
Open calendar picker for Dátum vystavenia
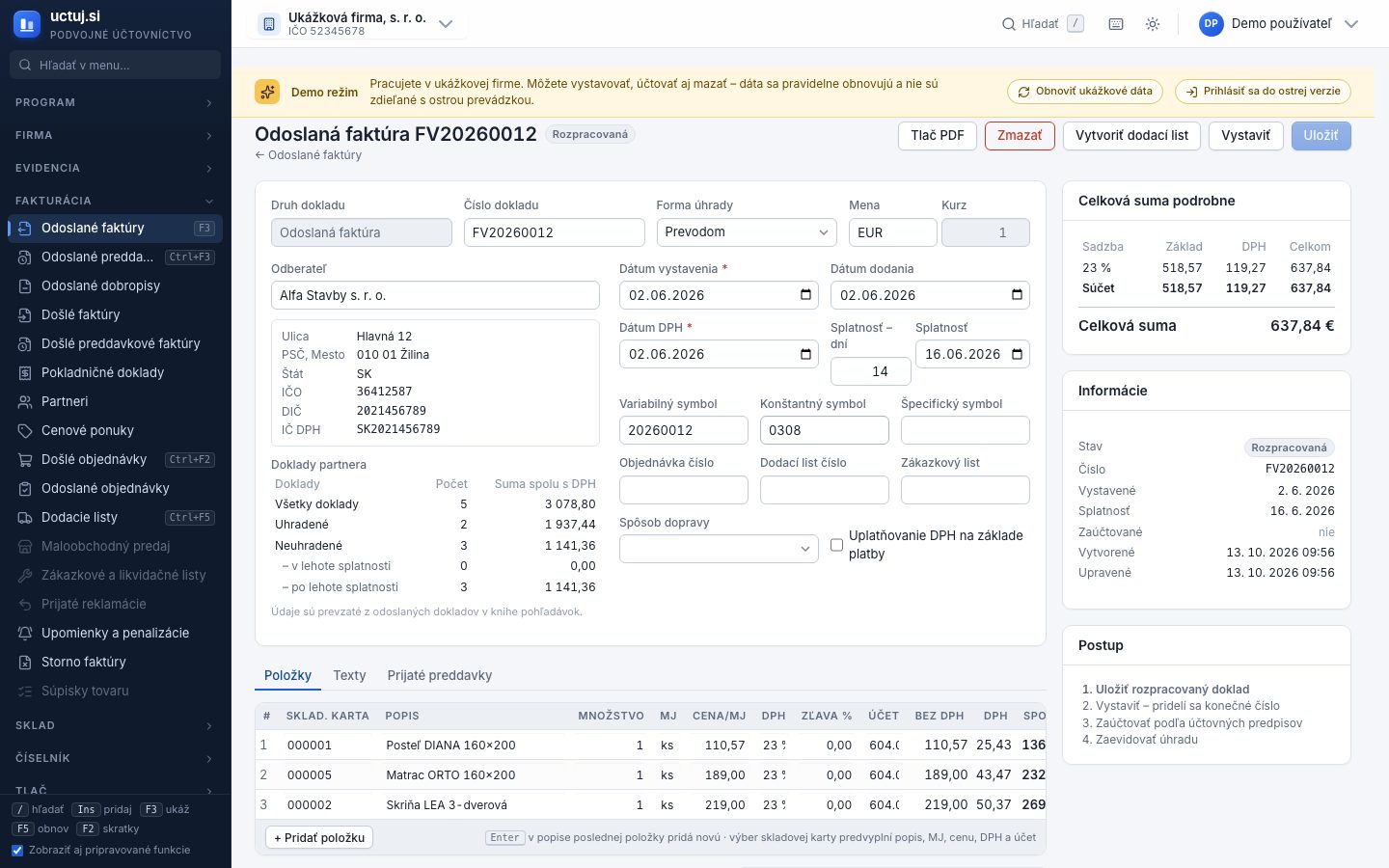805,295
